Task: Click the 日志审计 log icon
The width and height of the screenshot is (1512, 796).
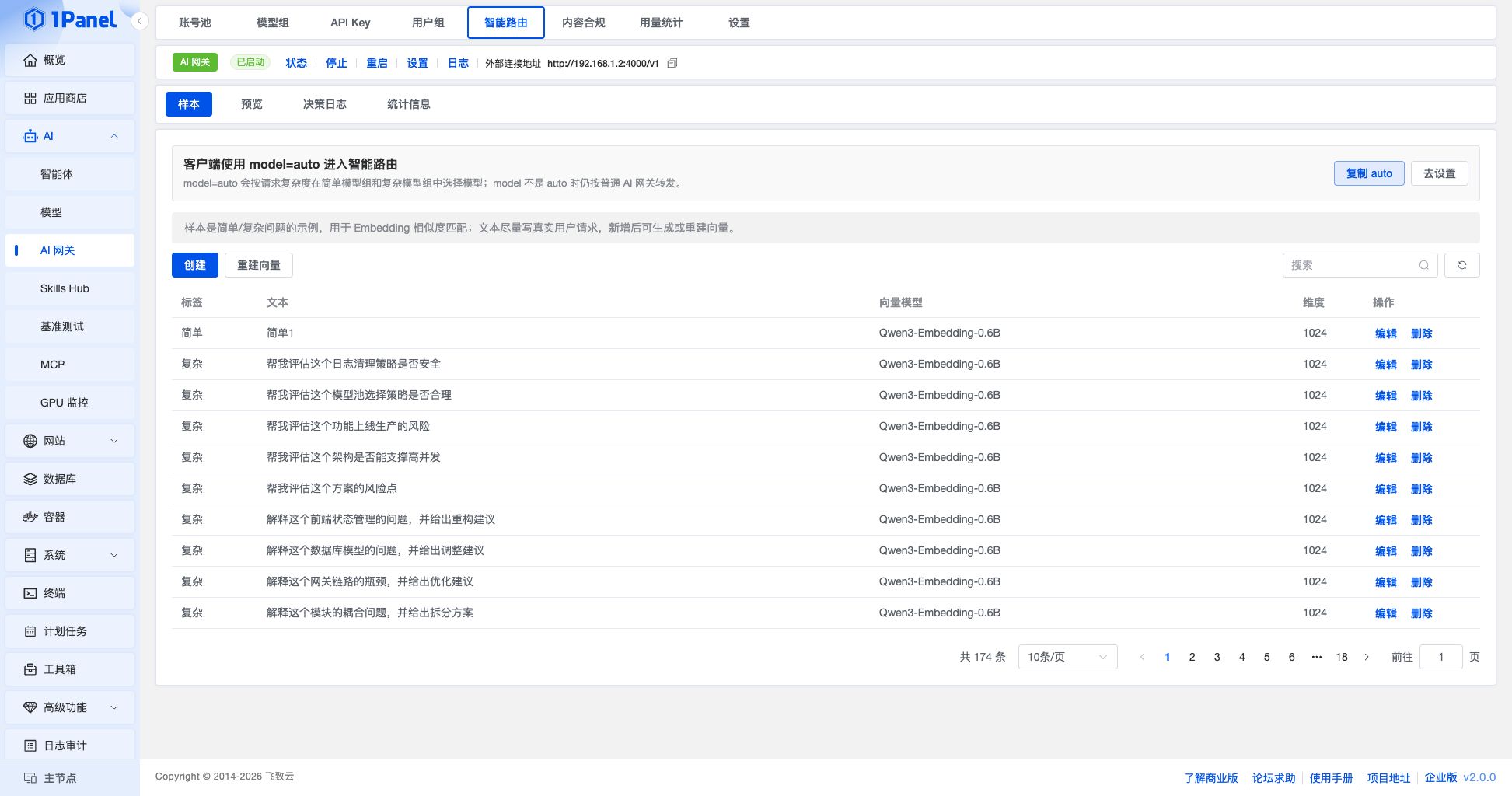Action: (x=30, y=745)
